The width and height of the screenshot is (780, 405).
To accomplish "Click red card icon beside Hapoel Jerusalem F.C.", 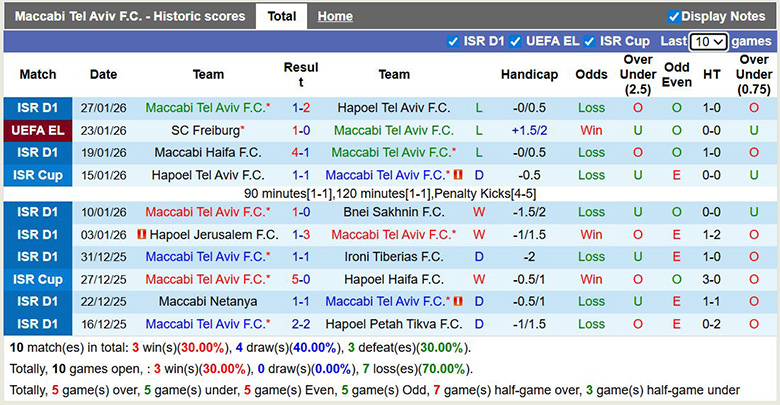I will pyautogui.click(x=142, y=234).
